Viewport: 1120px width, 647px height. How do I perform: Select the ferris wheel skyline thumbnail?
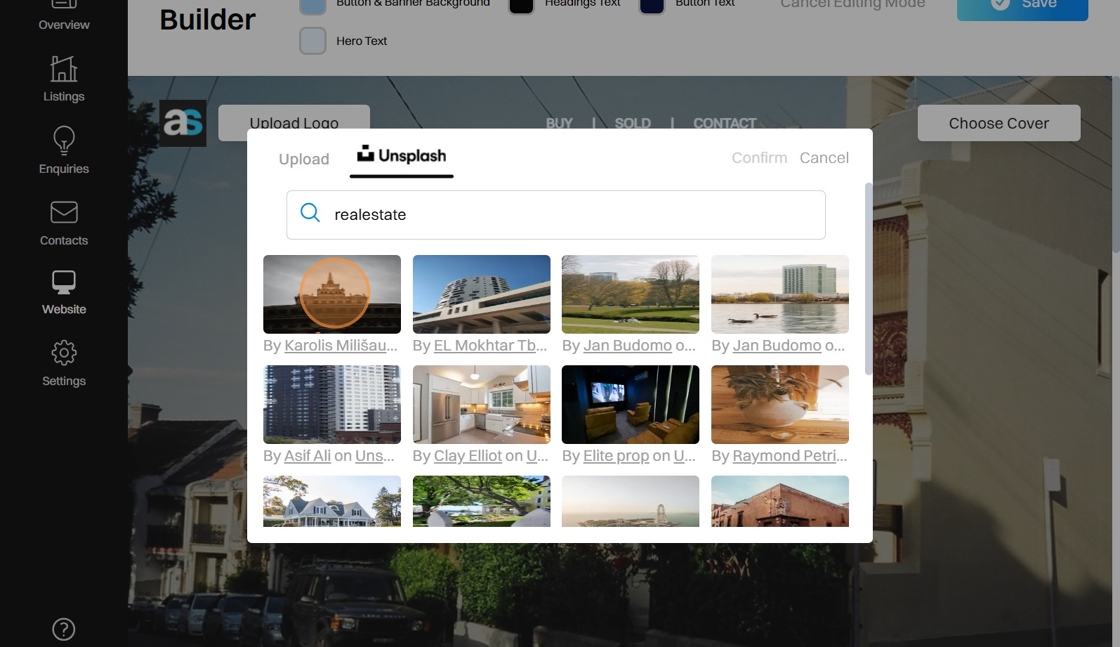click(631, 501)
